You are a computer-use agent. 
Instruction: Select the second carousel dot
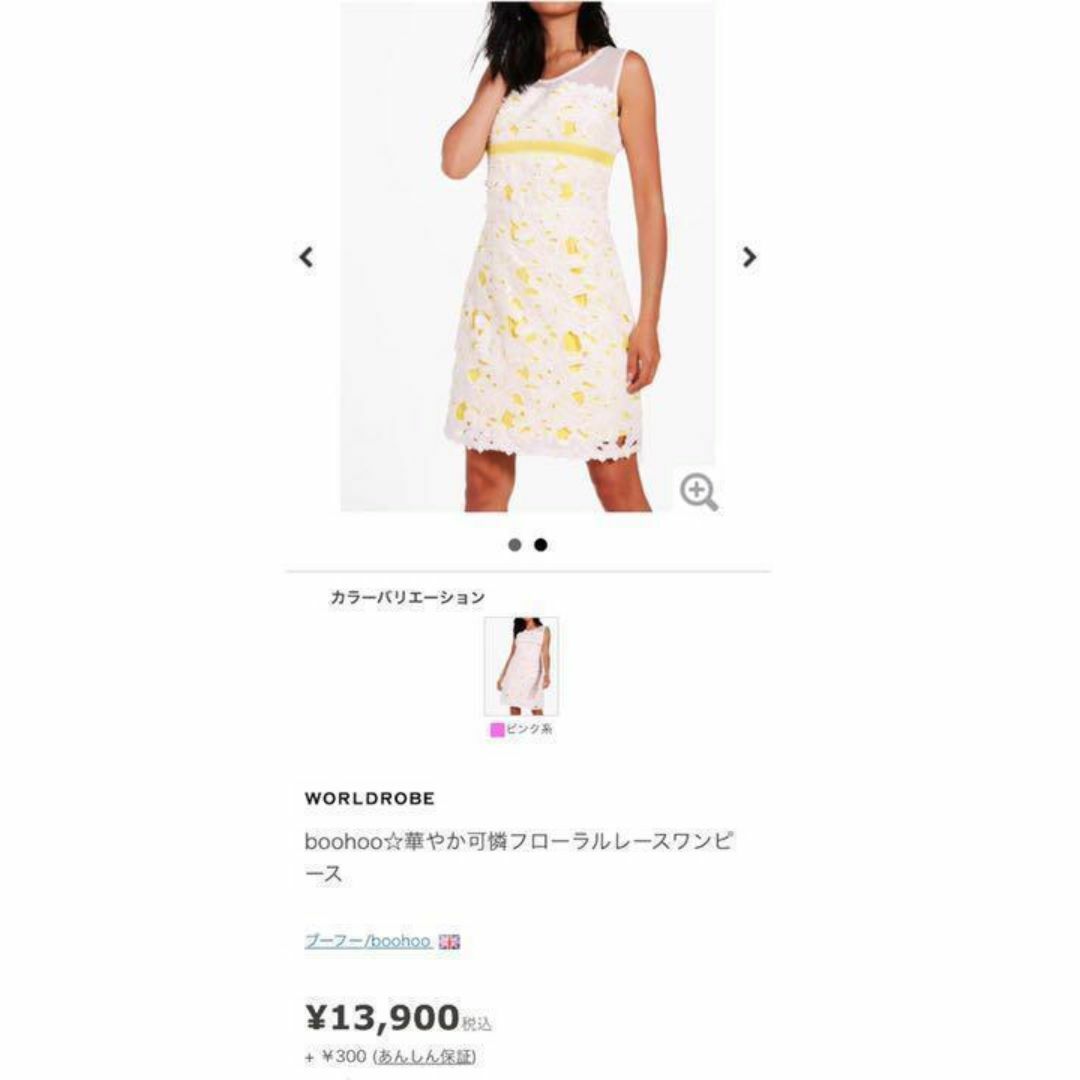[x=541, y=545]
